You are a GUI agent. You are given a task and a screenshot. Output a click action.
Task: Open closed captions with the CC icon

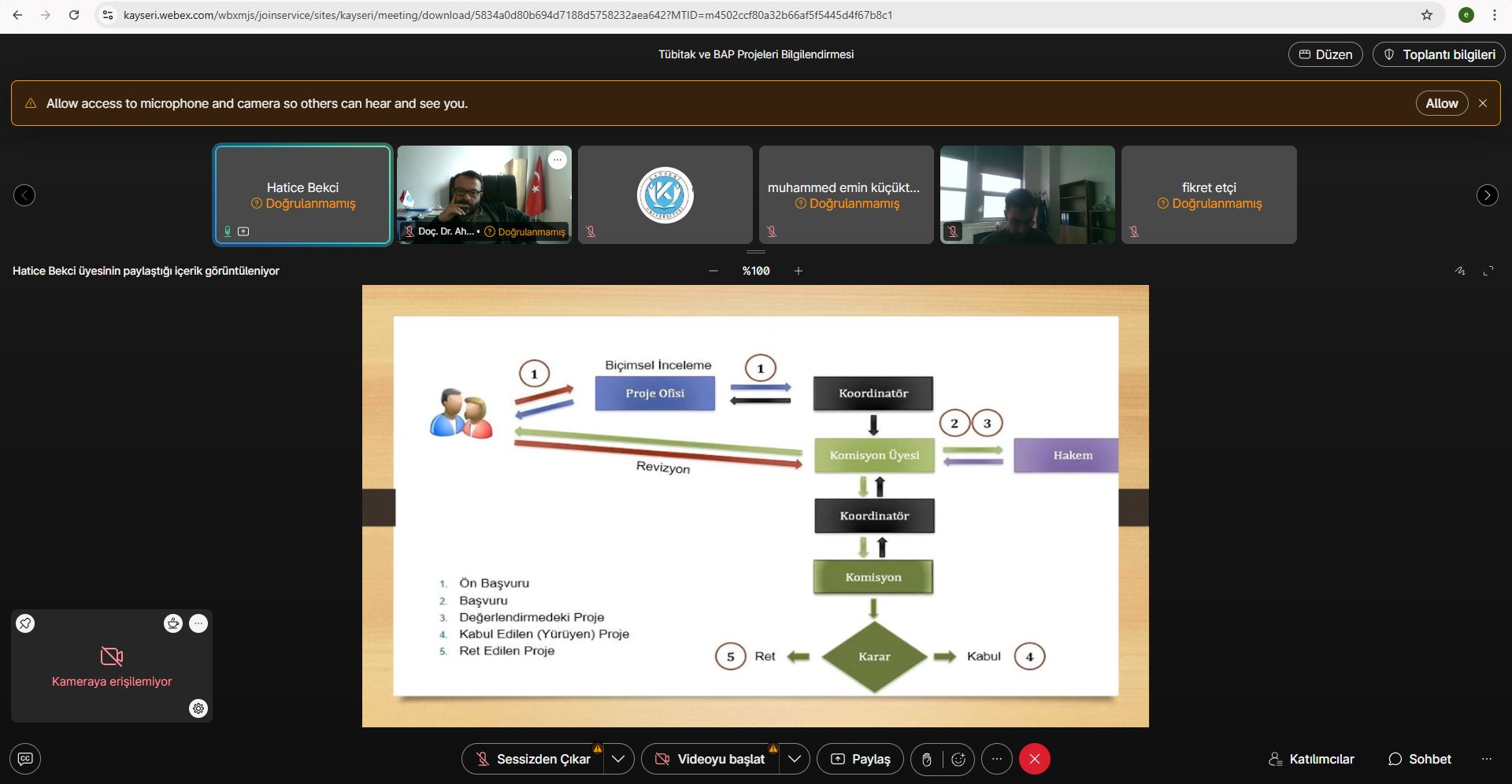point(25,759)
